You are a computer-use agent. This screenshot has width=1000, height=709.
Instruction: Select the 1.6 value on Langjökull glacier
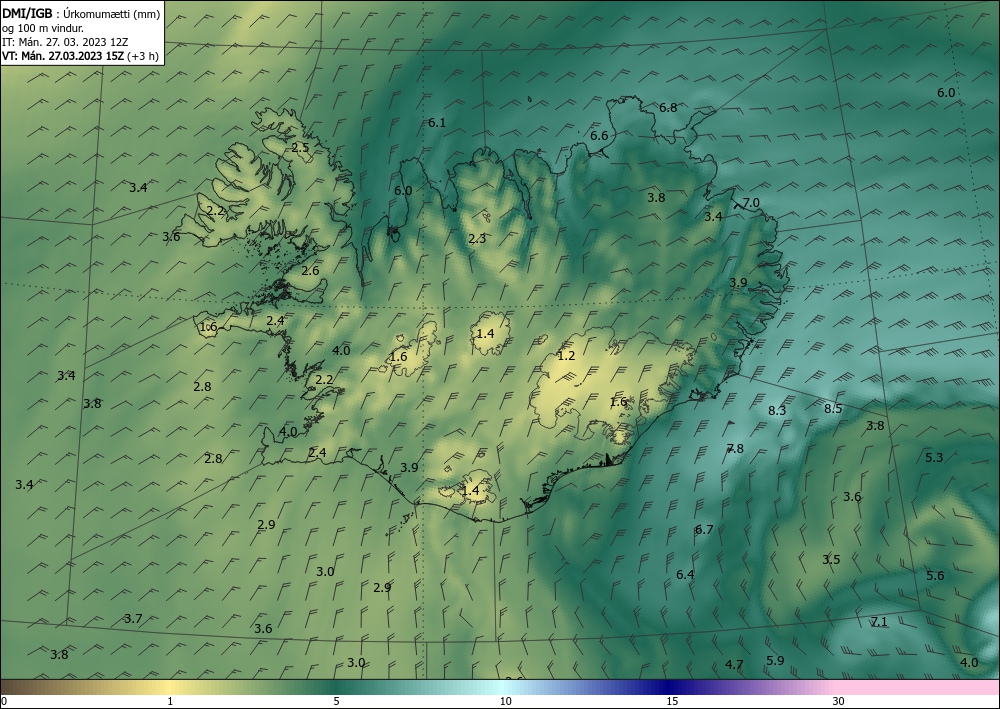tap(398, 356)
